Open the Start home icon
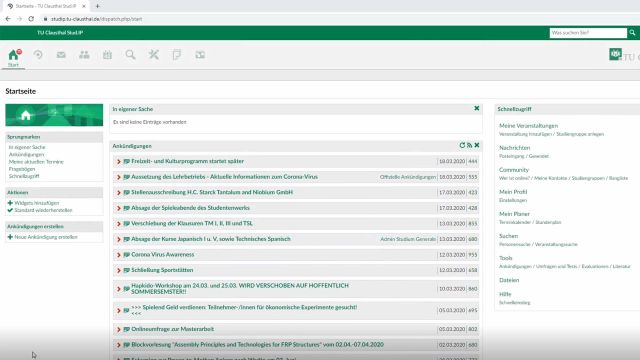 (x=13, y=55)
